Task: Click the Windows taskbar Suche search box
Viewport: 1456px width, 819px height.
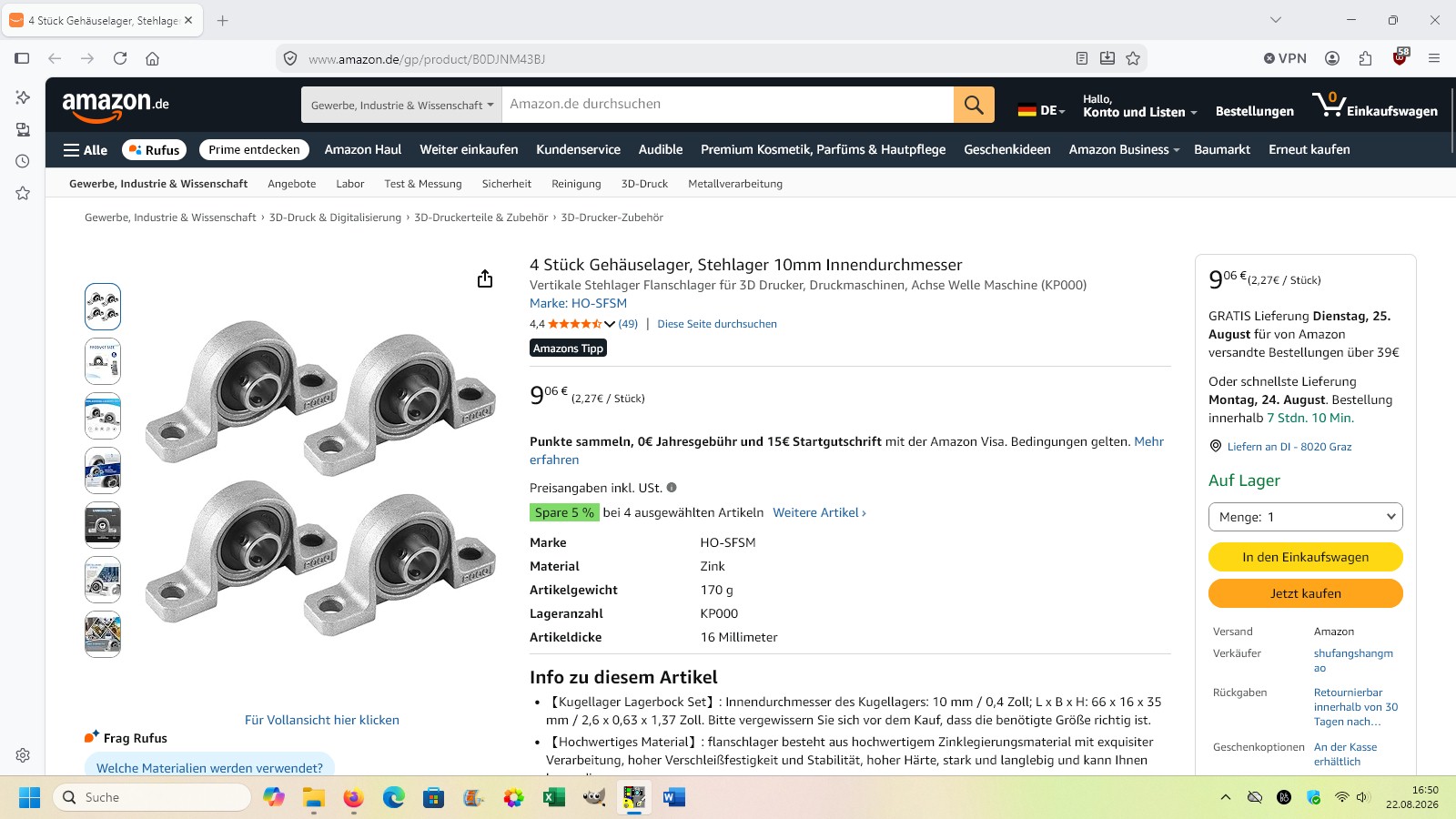Action: [x=152, y=797]
